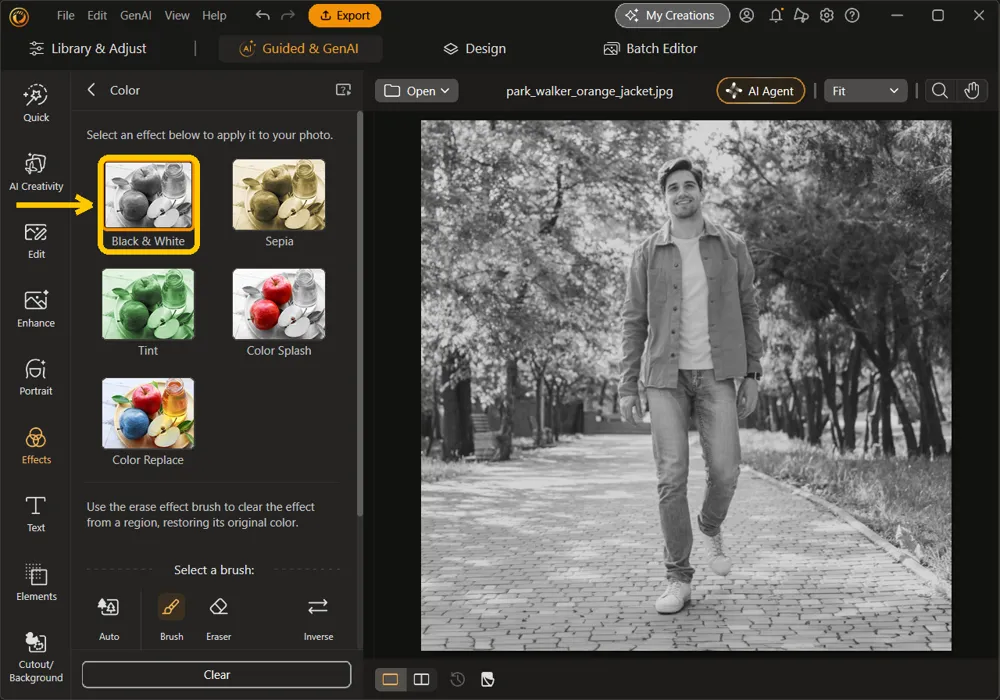
Task: Click the app logo icon
Action: click(x=19, y=17)
